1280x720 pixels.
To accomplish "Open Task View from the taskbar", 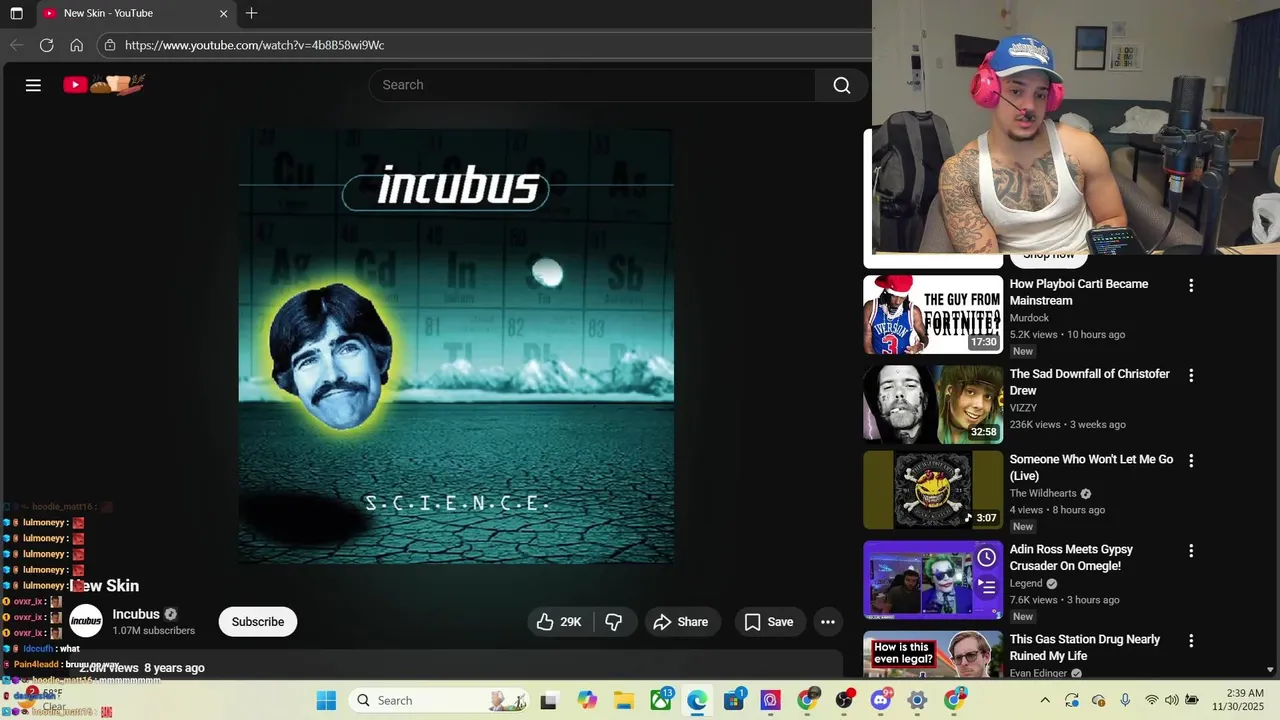I will click(x=548, y=701).
